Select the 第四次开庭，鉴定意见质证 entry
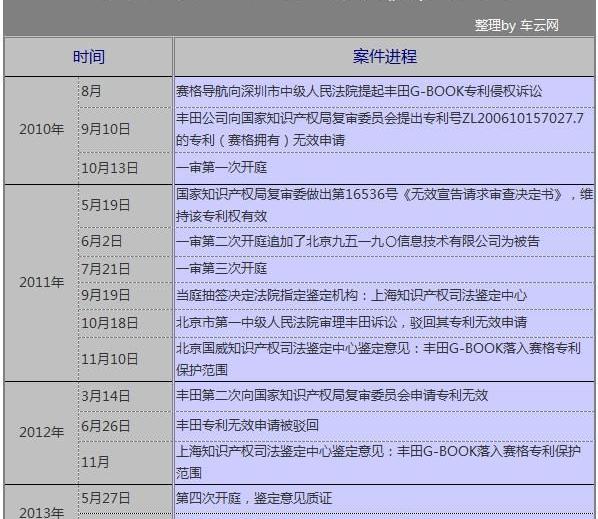The width and height of the screenshot is (598, 519). pyautogui.click(x=384, y=499)
